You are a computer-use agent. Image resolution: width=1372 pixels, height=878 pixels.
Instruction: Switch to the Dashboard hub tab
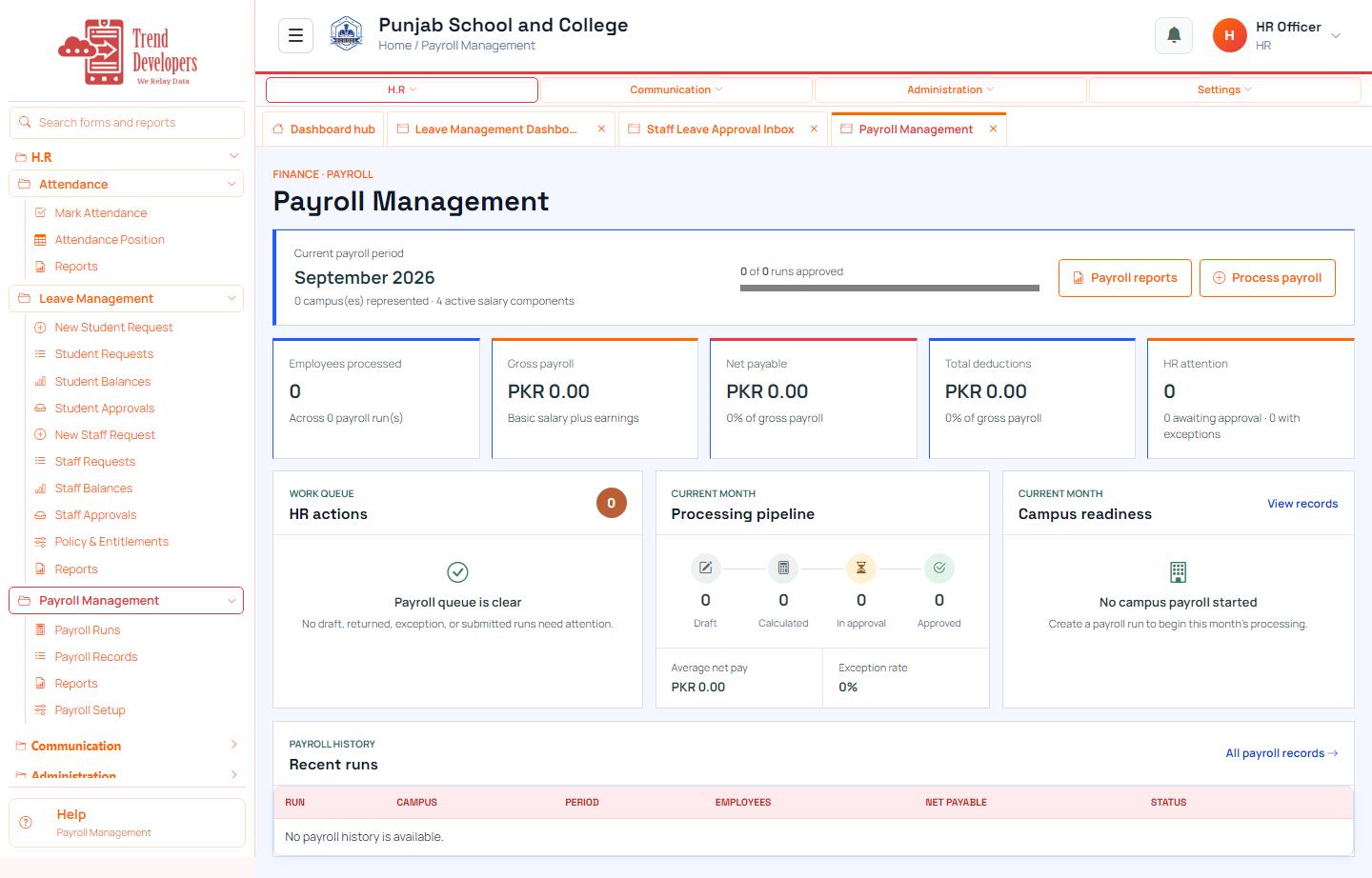324,130
